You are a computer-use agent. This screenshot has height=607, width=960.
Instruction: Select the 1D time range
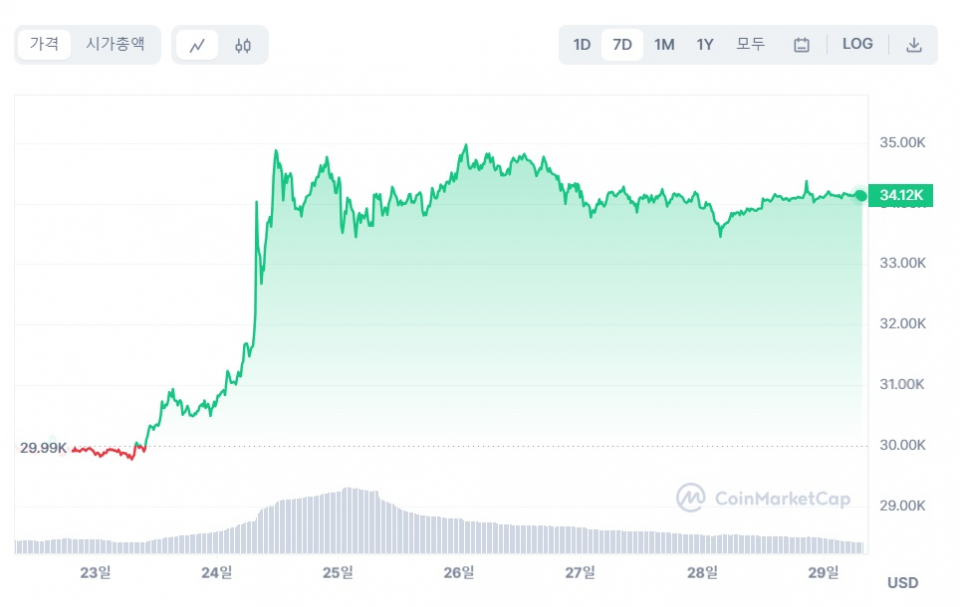coord(581,45)
